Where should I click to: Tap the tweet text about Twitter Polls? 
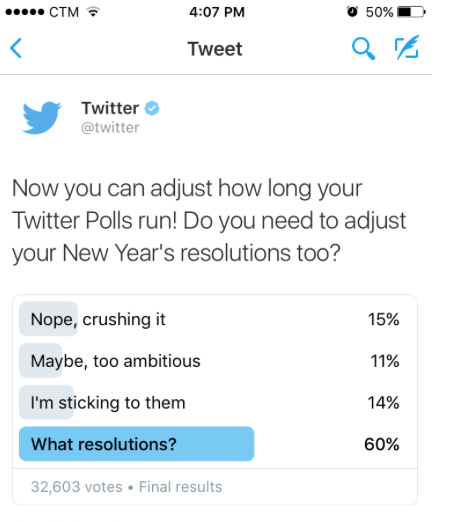pos(209,221)
